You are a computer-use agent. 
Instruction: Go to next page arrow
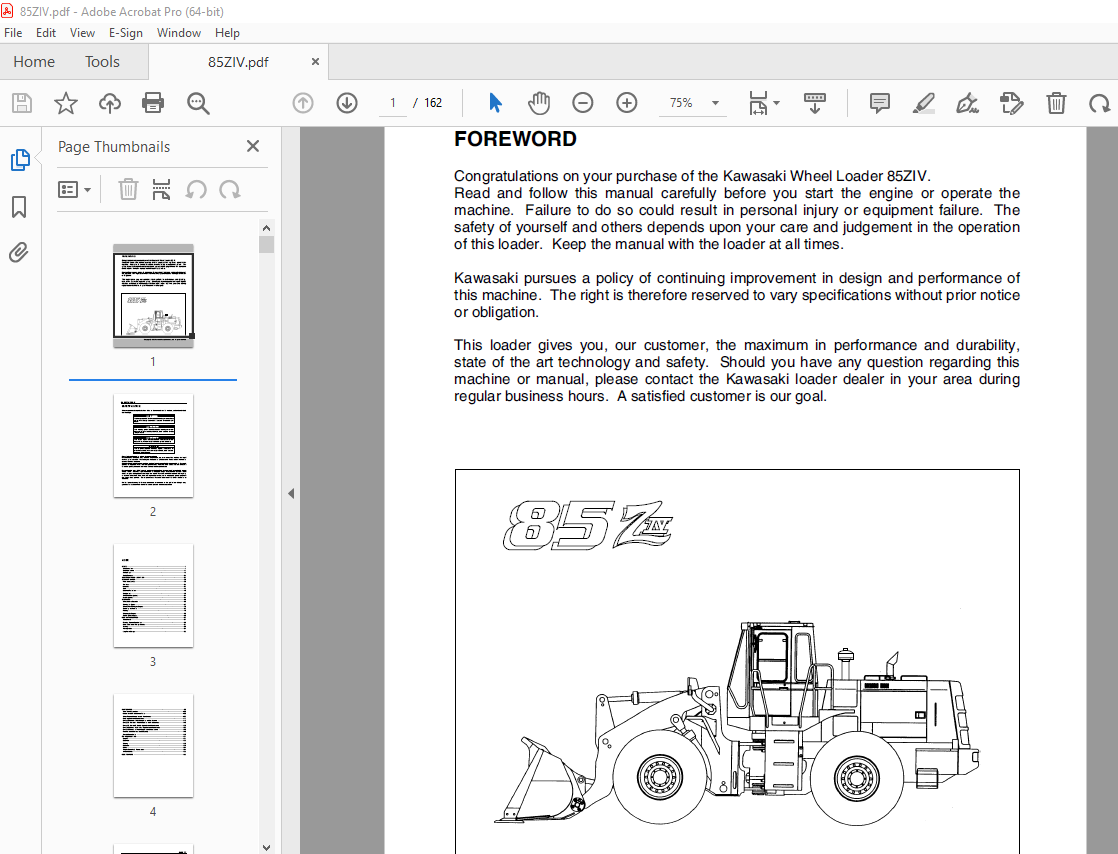pos(347,103)
